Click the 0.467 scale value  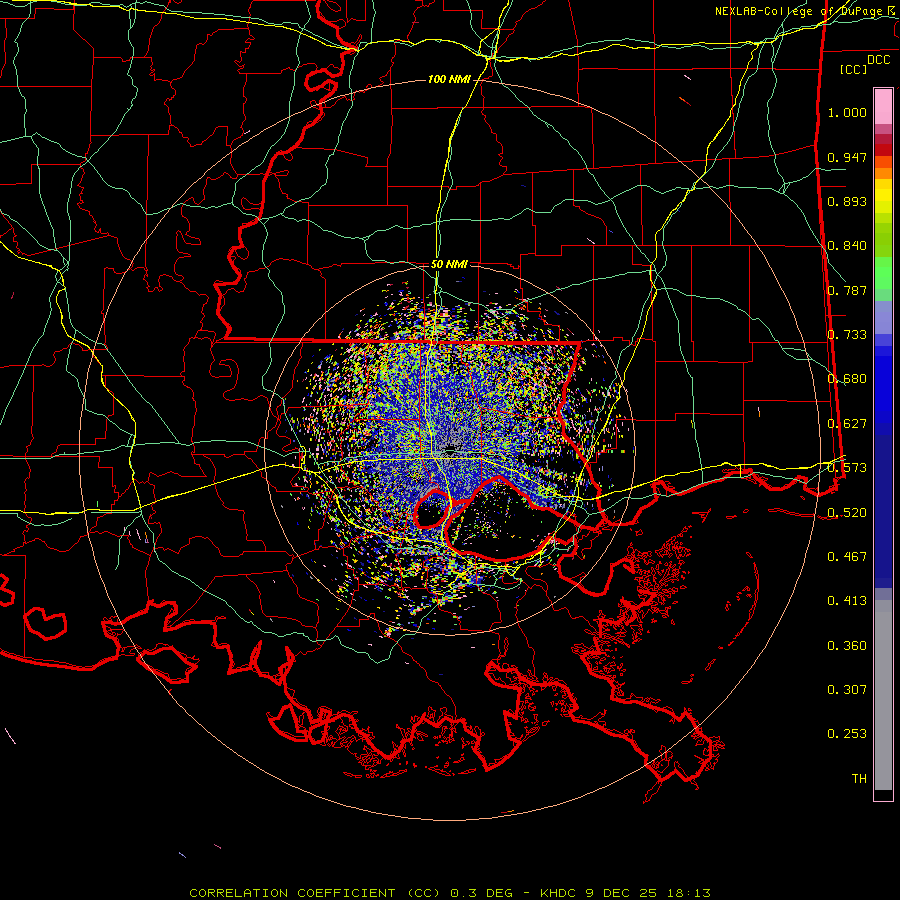(x=847, y=557)
